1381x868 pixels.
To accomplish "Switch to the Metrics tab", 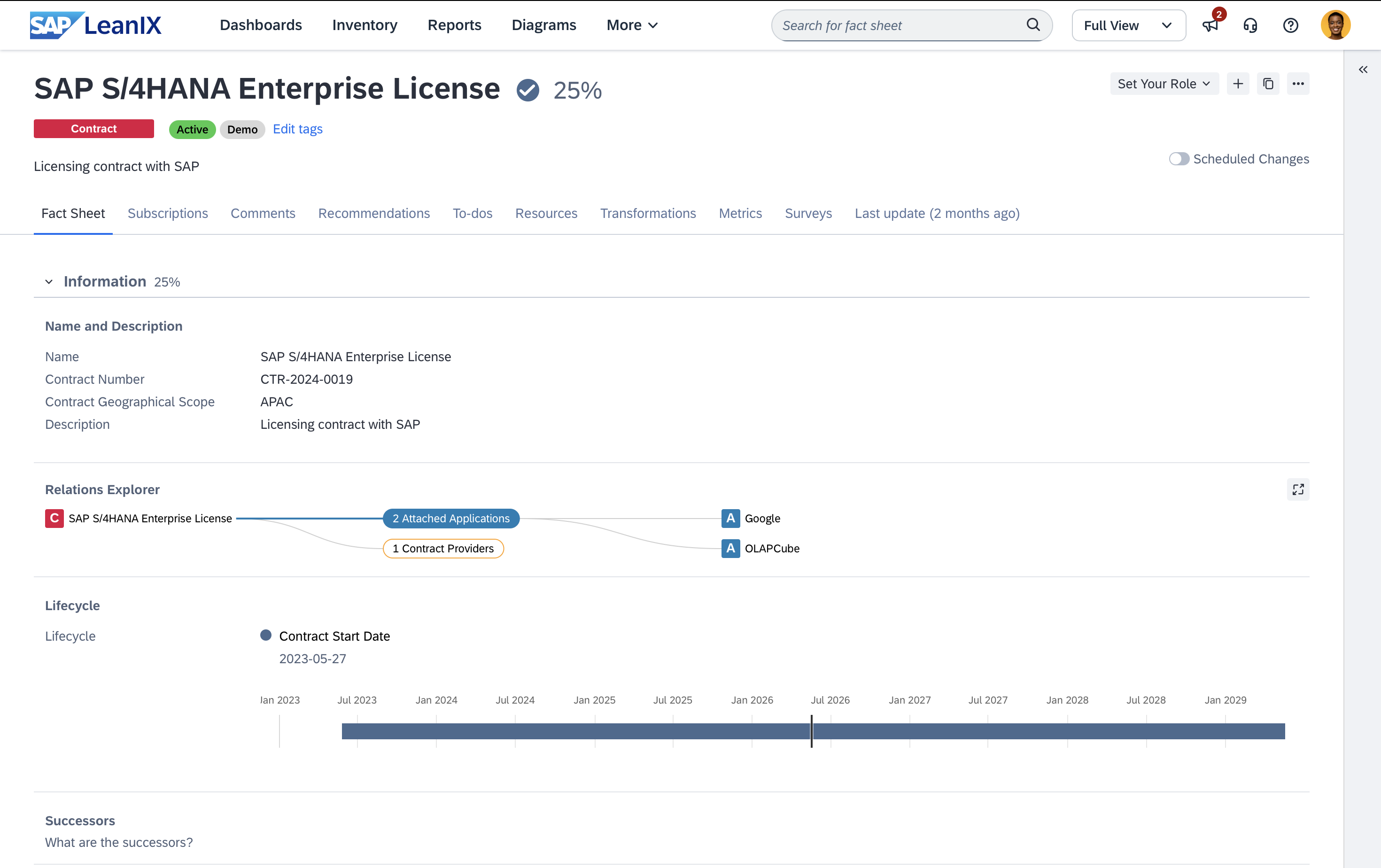I will pos(740,213).
